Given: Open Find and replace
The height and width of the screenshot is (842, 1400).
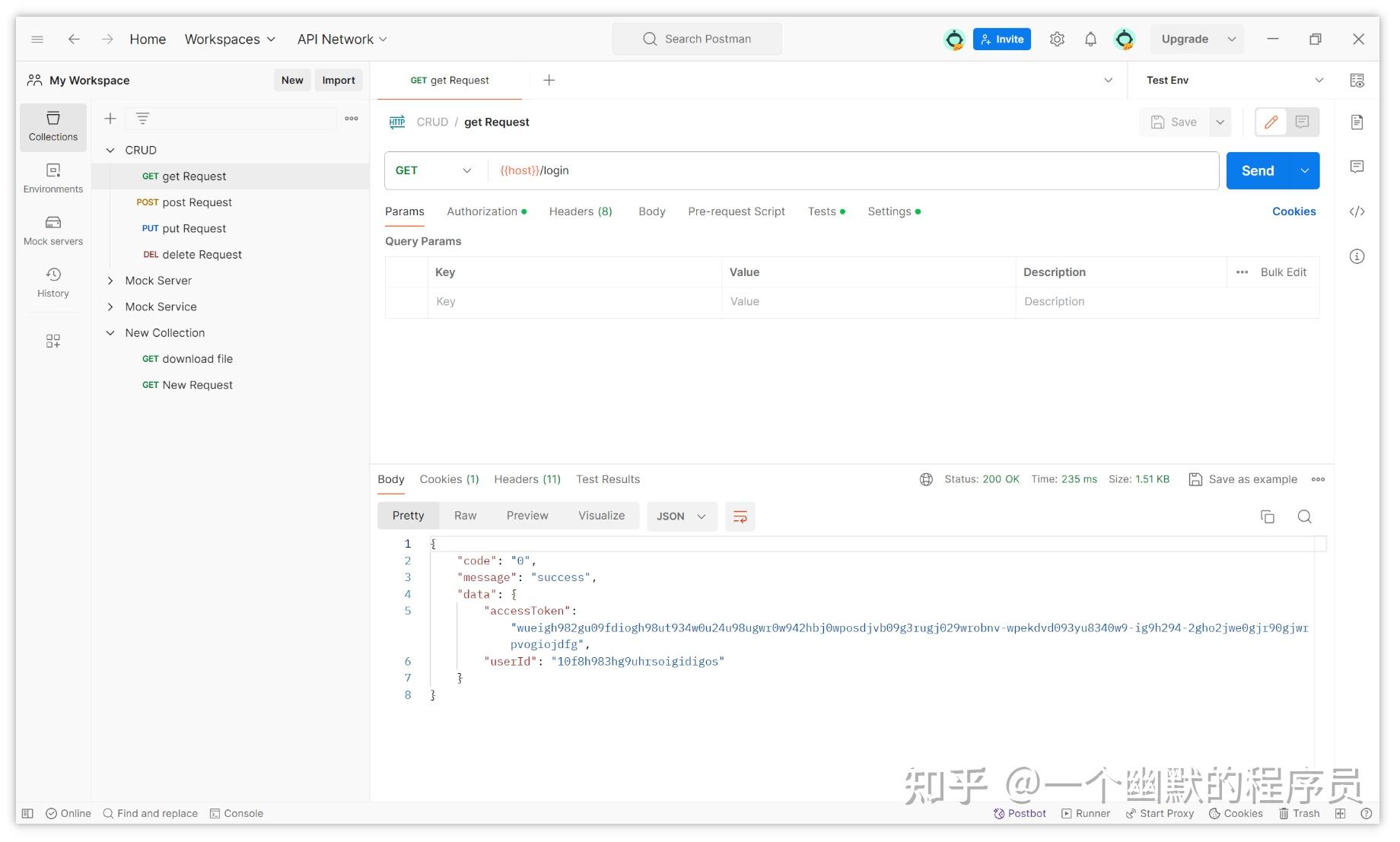Looking at the screenshot, I should pyautogui.click(x=150, y=813).
